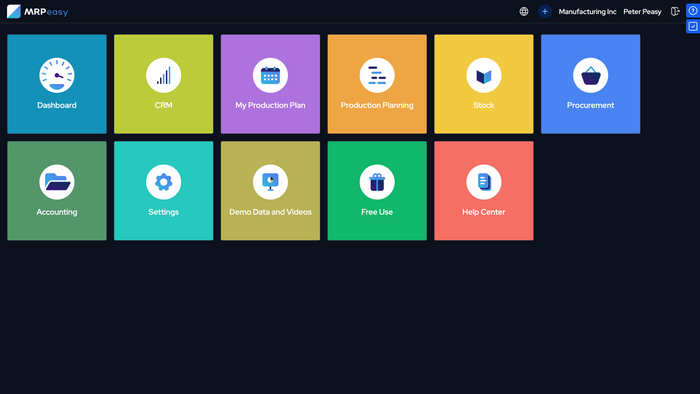Open the Settings gear icon
The height and width of the screenshot is (394, 700).
pyautogui.click(x=163, y=182)
